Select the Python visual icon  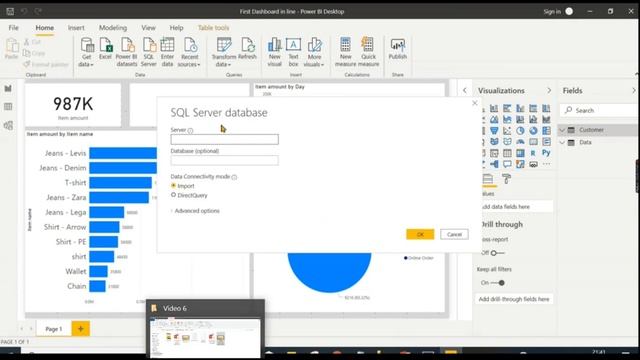(x=547, y=153)
